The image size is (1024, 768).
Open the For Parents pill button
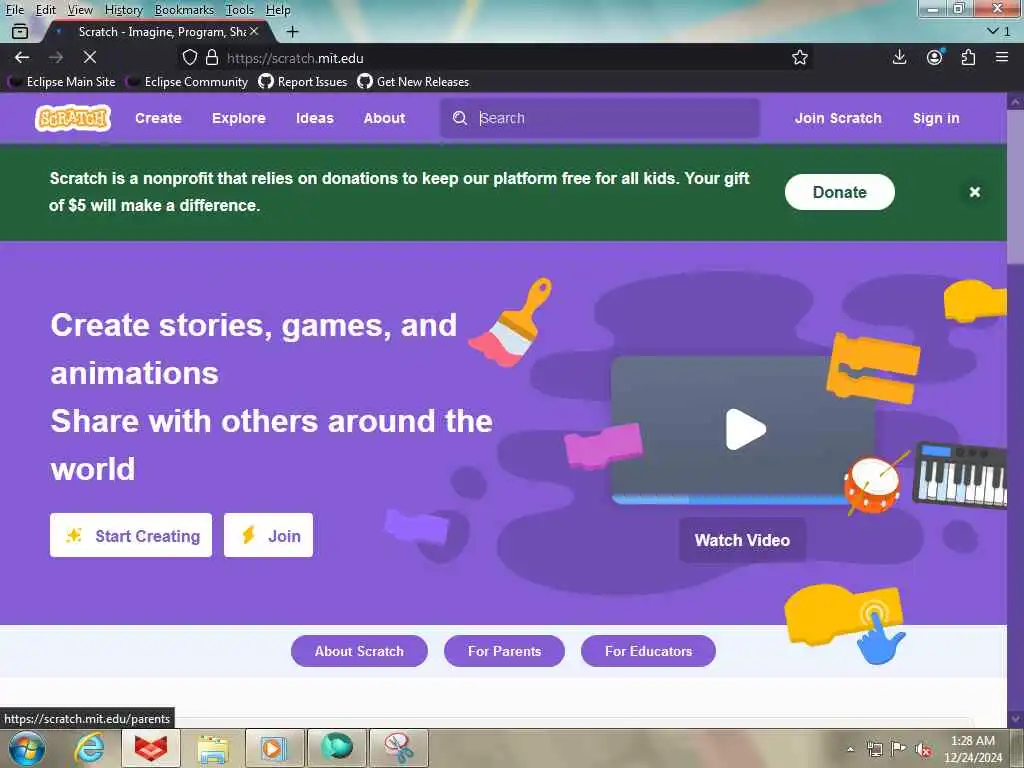pos(504,651)
